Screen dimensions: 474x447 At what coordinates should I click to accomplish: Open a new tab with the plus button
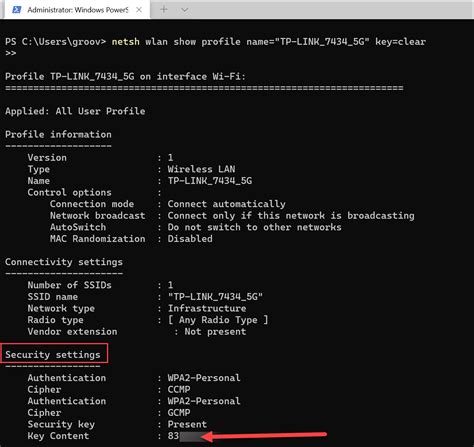pos(164,10)
